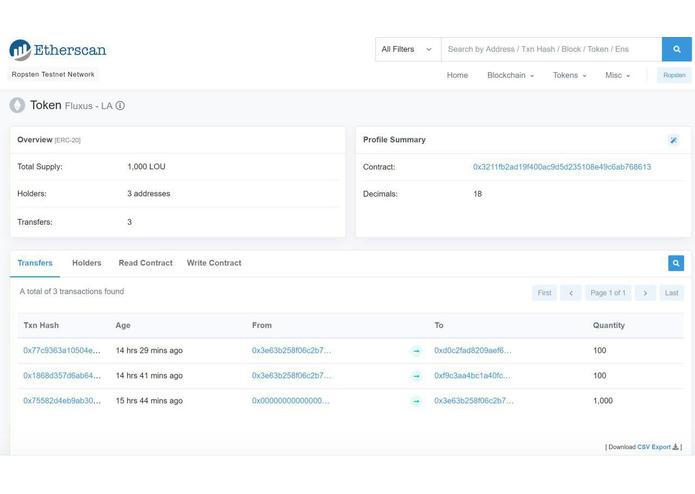This screenshot has height=494, width=695.
Task: Click the A total of 3 transactions found text
Action: pos(72,292)
